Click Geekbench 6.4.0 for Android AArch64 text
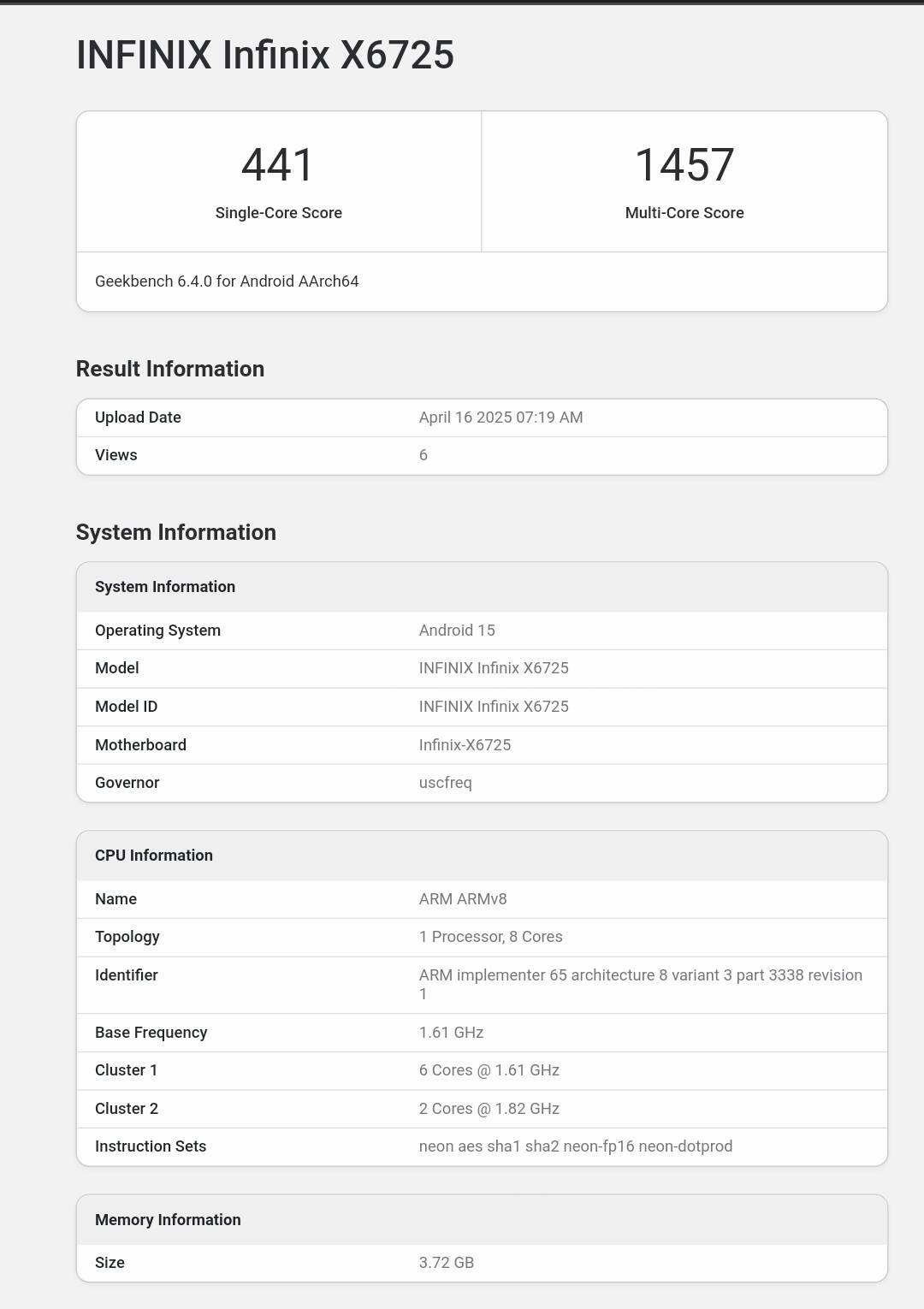Image resolution: width=924 pixels, height=1309 pixels. (x=227, y=281)
